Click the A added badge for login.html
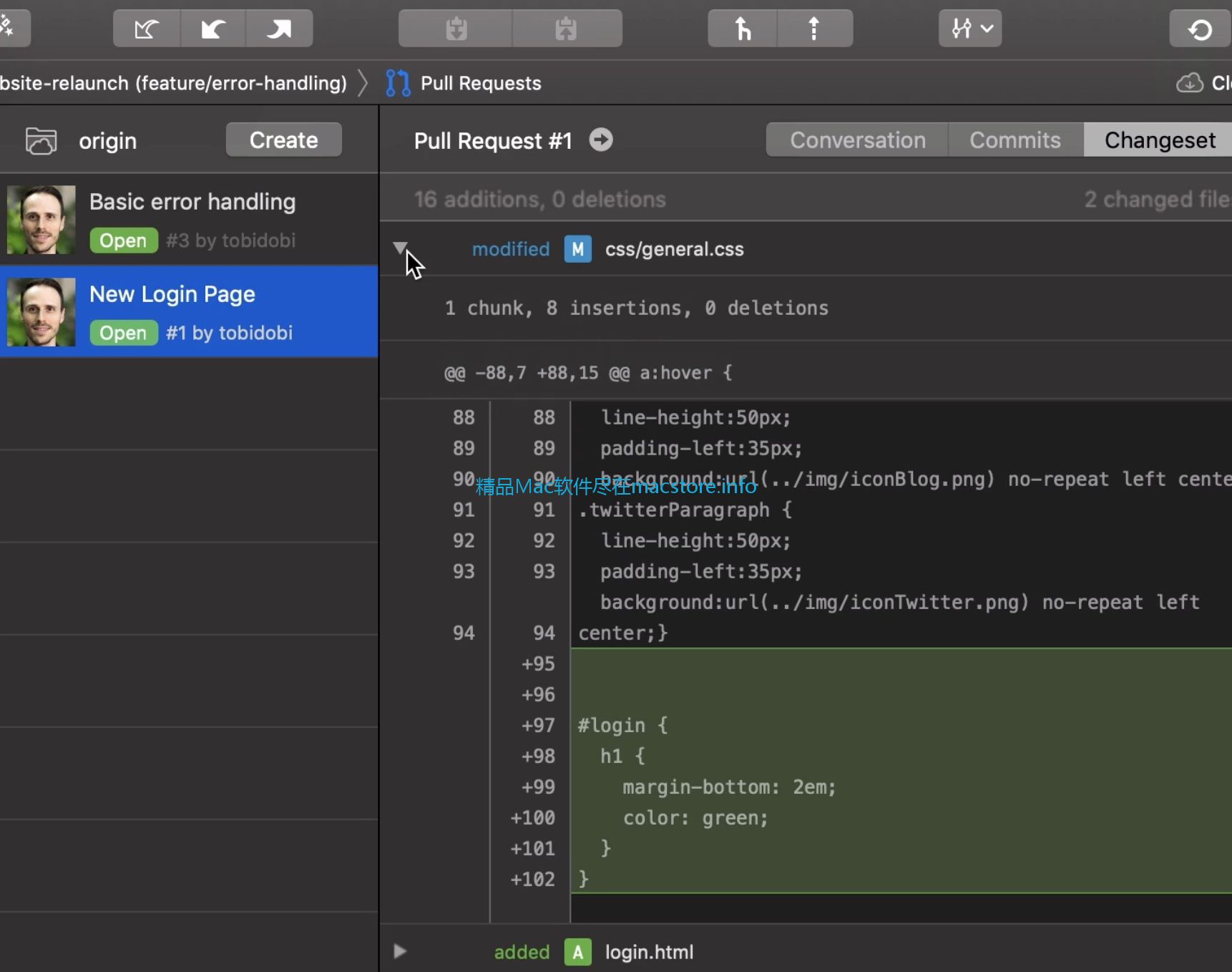The height and width of the screenshot is (972, 1232). [577, 952]
